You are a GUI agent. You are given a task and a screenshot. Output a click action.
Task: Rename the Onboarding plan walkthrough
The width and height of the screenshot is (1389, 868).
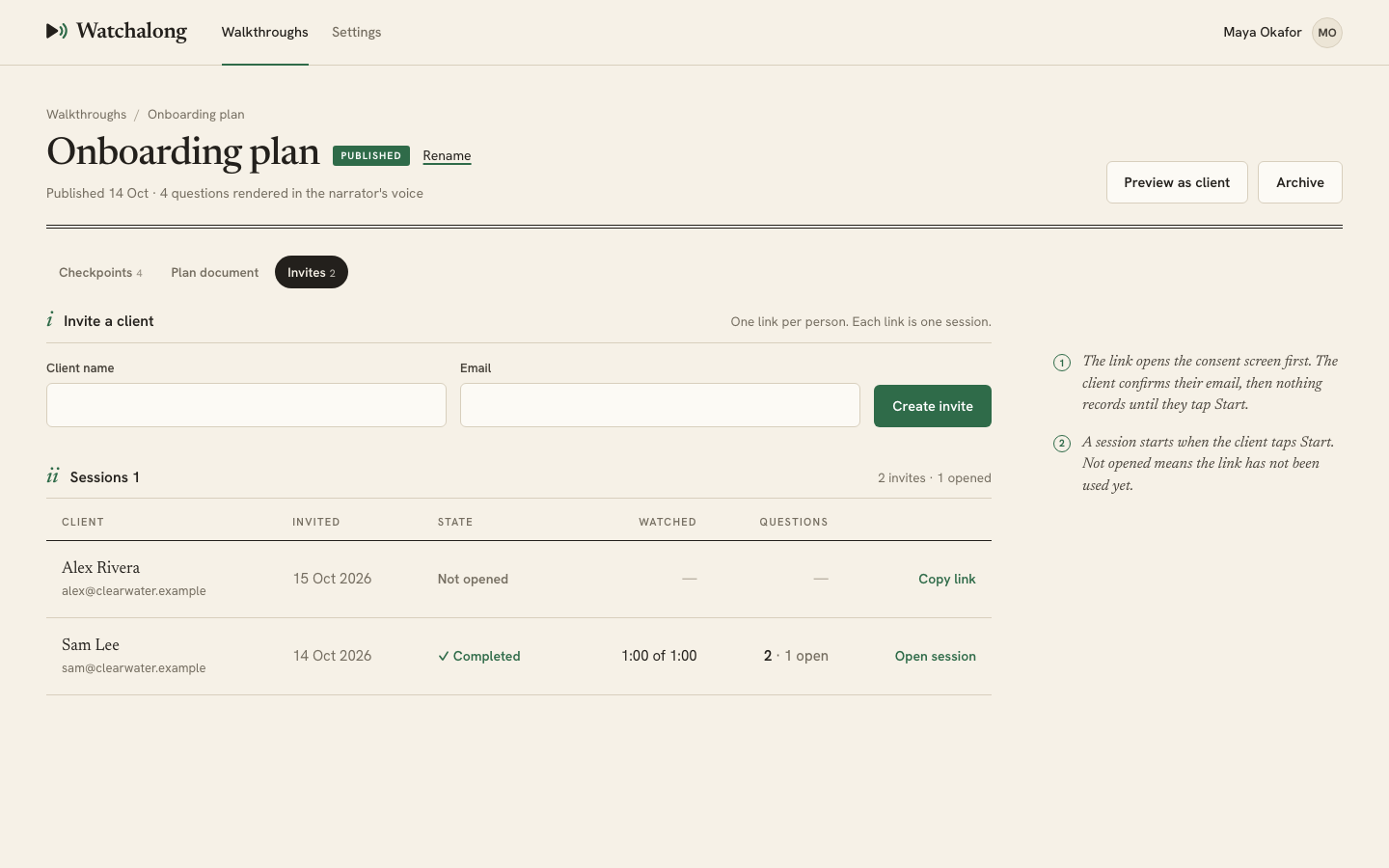[x=447, y=155]
